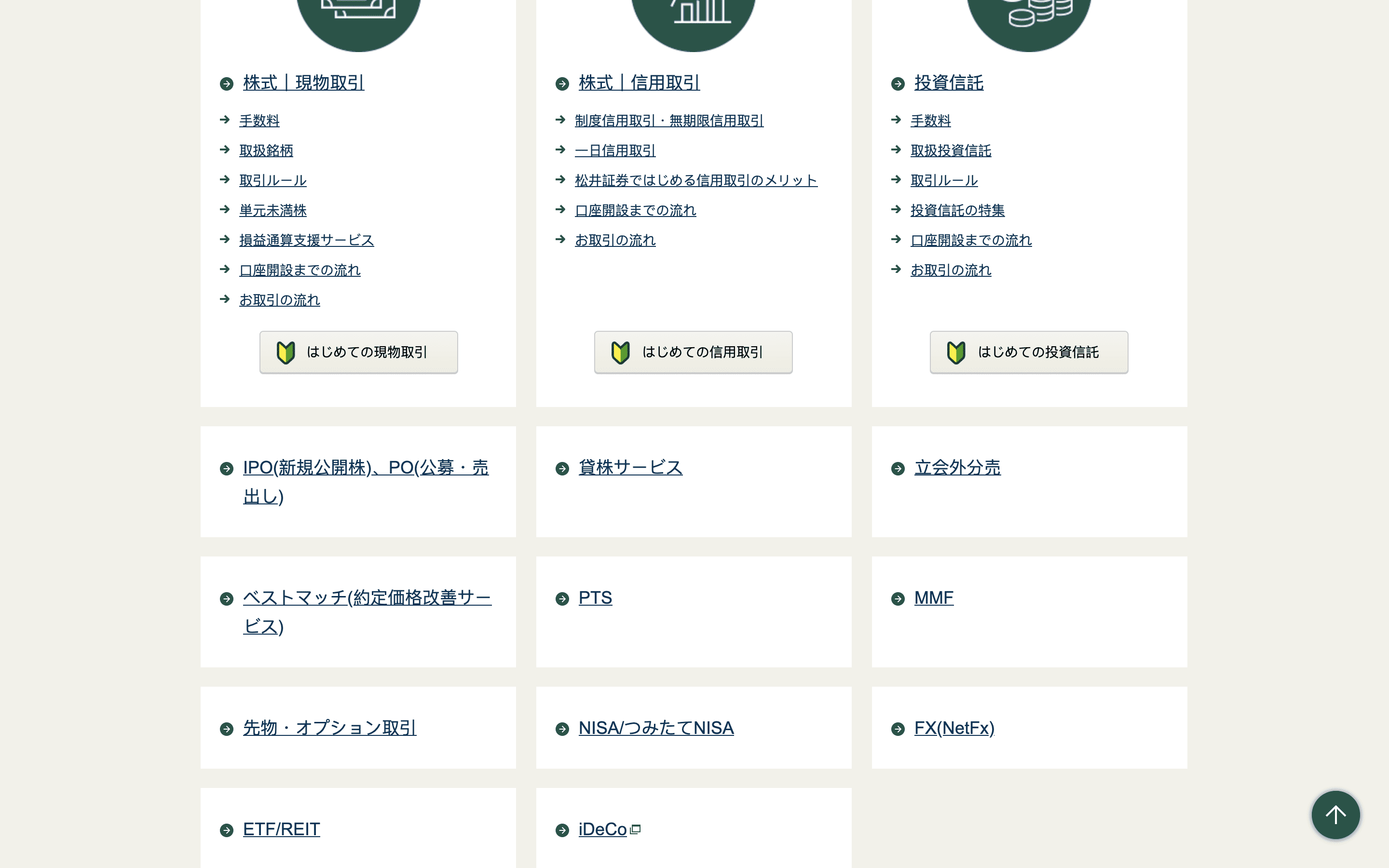The image size is (1389, 868).
Task: Open 立会外分売 link
Action: [x=957, y=467]
